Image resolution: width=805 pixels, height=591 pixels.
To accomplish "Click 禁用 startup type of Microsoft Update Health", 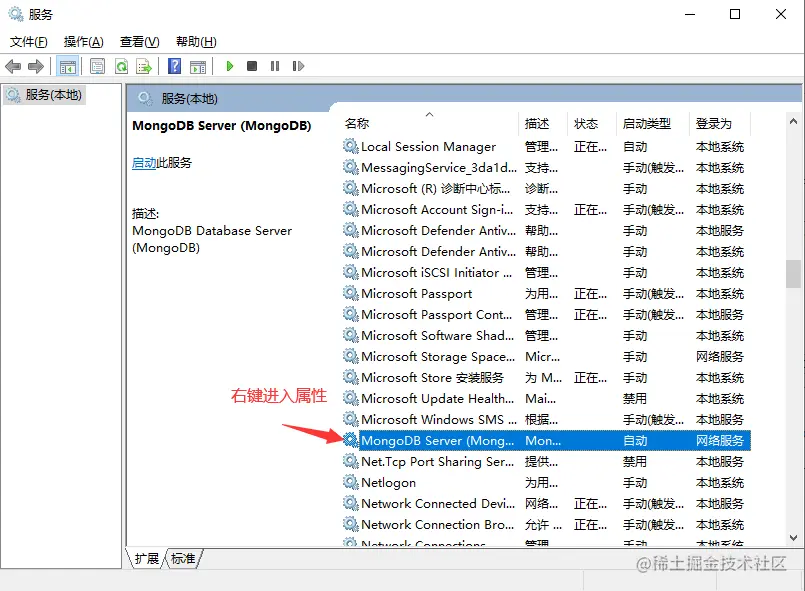I will coord(635,399).
